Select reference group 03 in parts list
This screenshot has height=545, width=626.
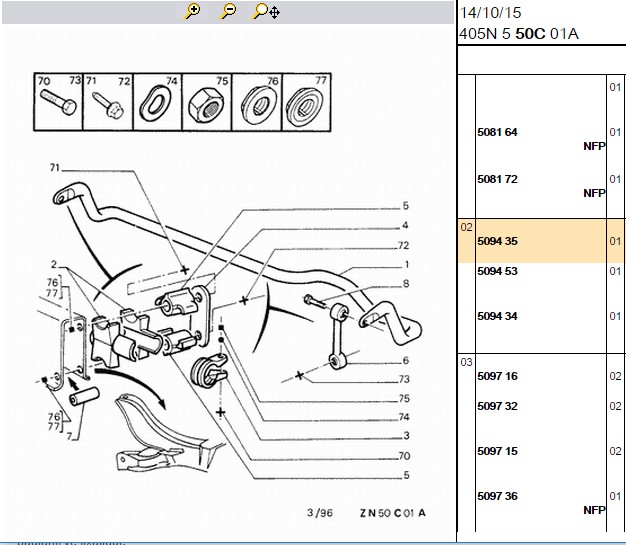[466, 363]
